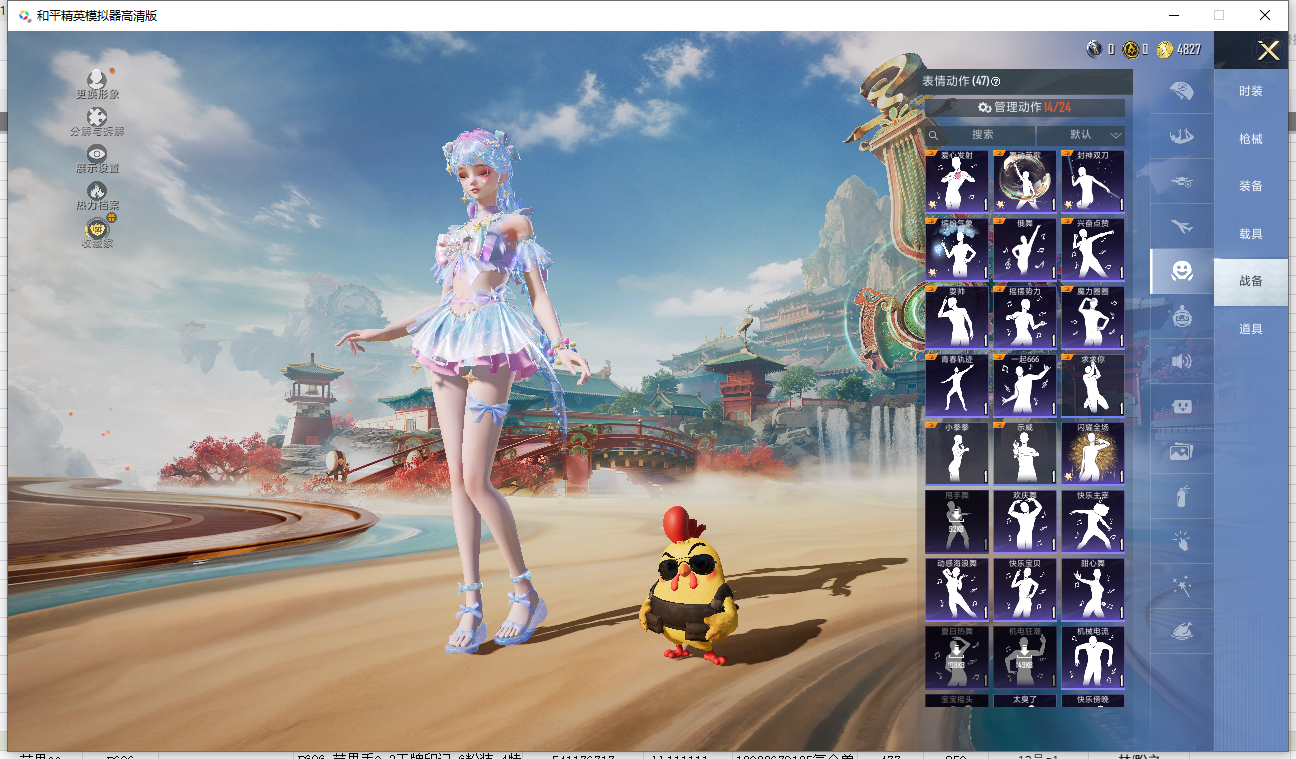
Task: Select the 战备 tab
Action: point(1251,282)
